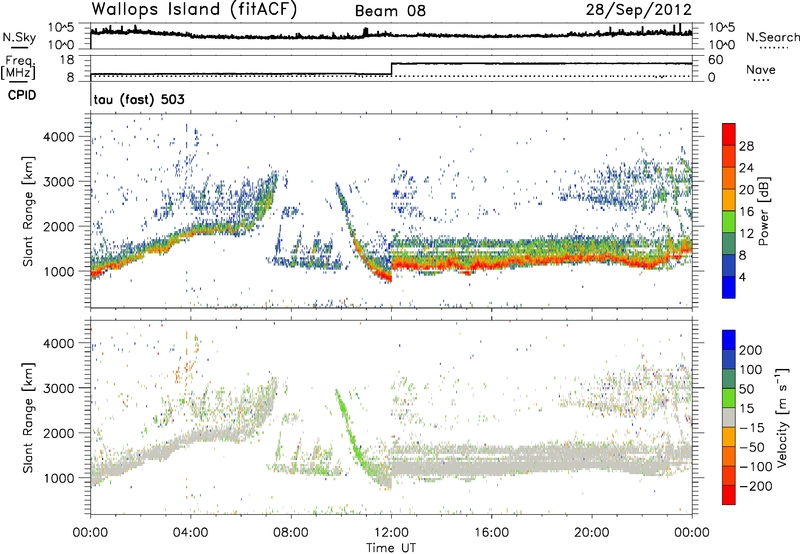Click the '-200' tick on the velocity colorbar

tap(756, 486)
